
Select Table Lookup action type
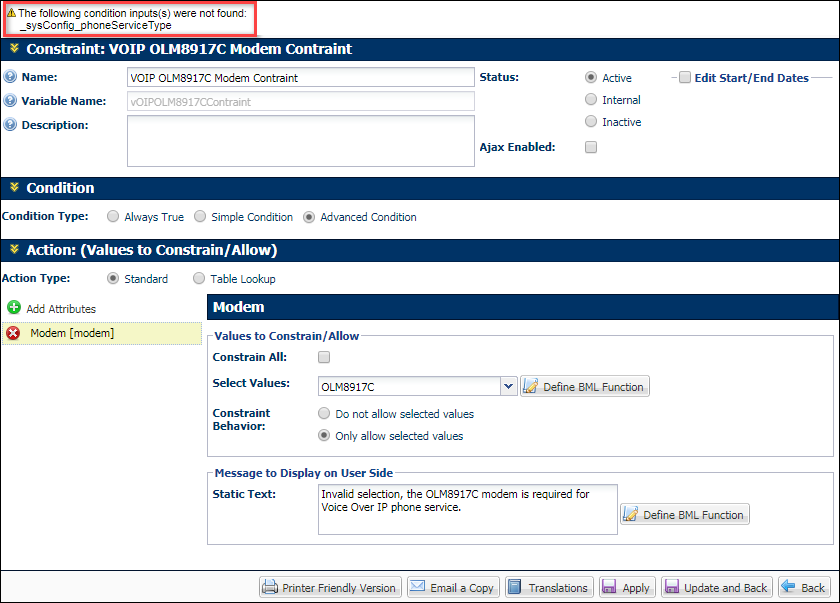pyautogui.click(x=199, y=278)
